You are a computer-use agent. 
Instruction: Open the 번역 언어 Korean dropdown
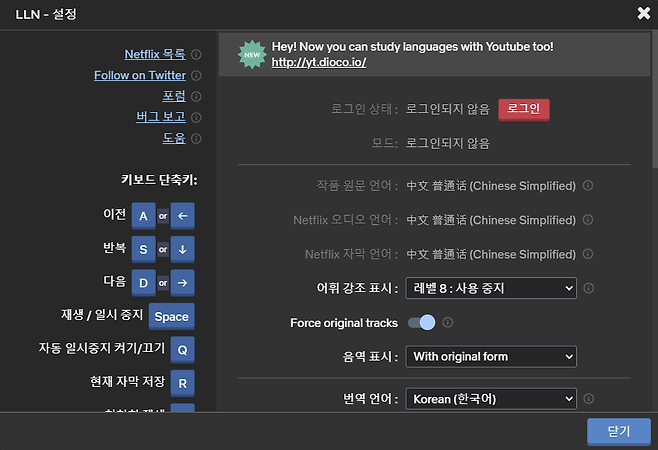(491, 399)
